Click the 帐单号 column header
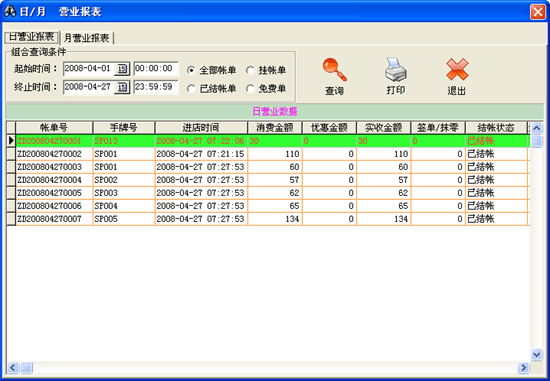Image resolution: width=550 pixels, height=381 pixels. (x=54, y=128)
